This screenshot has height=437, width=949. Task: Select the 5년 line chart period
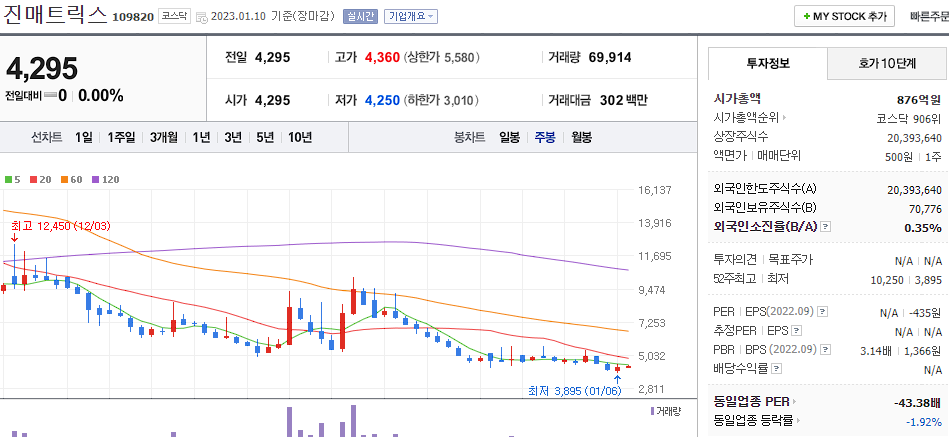pyautogui.click(x=264, y=137)
